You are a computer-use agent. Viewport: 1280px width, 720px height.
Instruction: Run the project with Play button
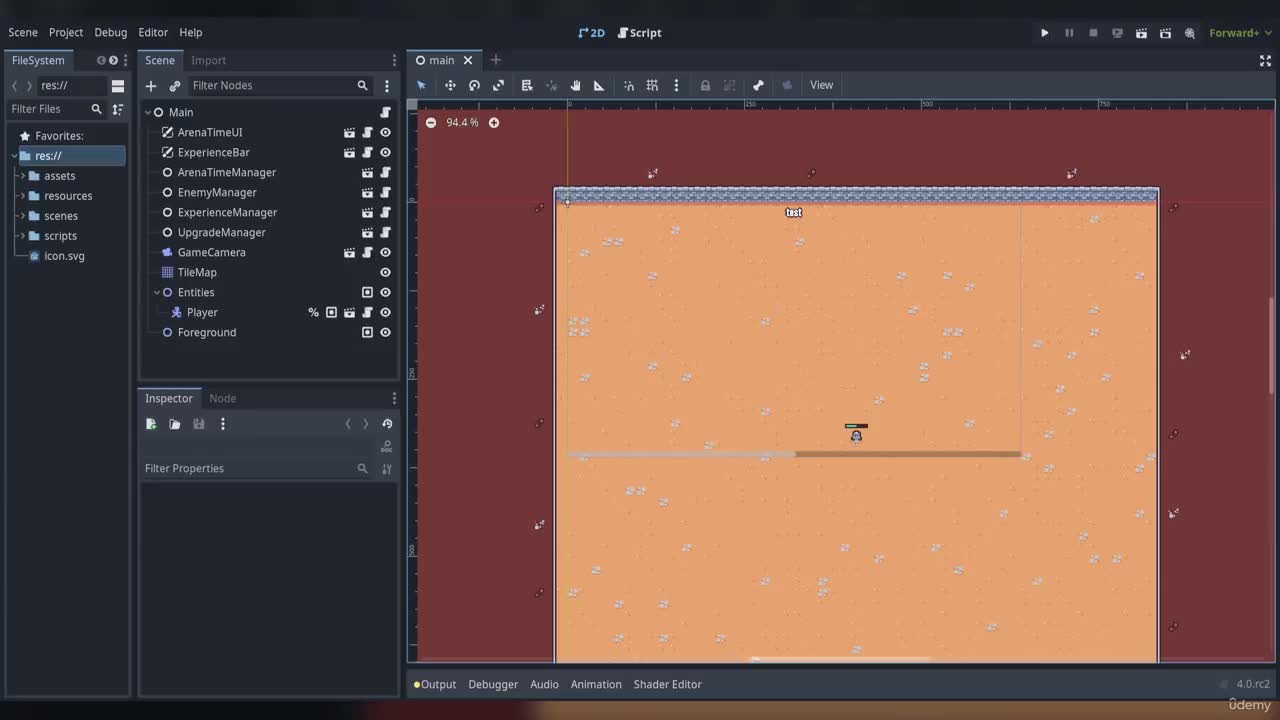pos(1045,33)
